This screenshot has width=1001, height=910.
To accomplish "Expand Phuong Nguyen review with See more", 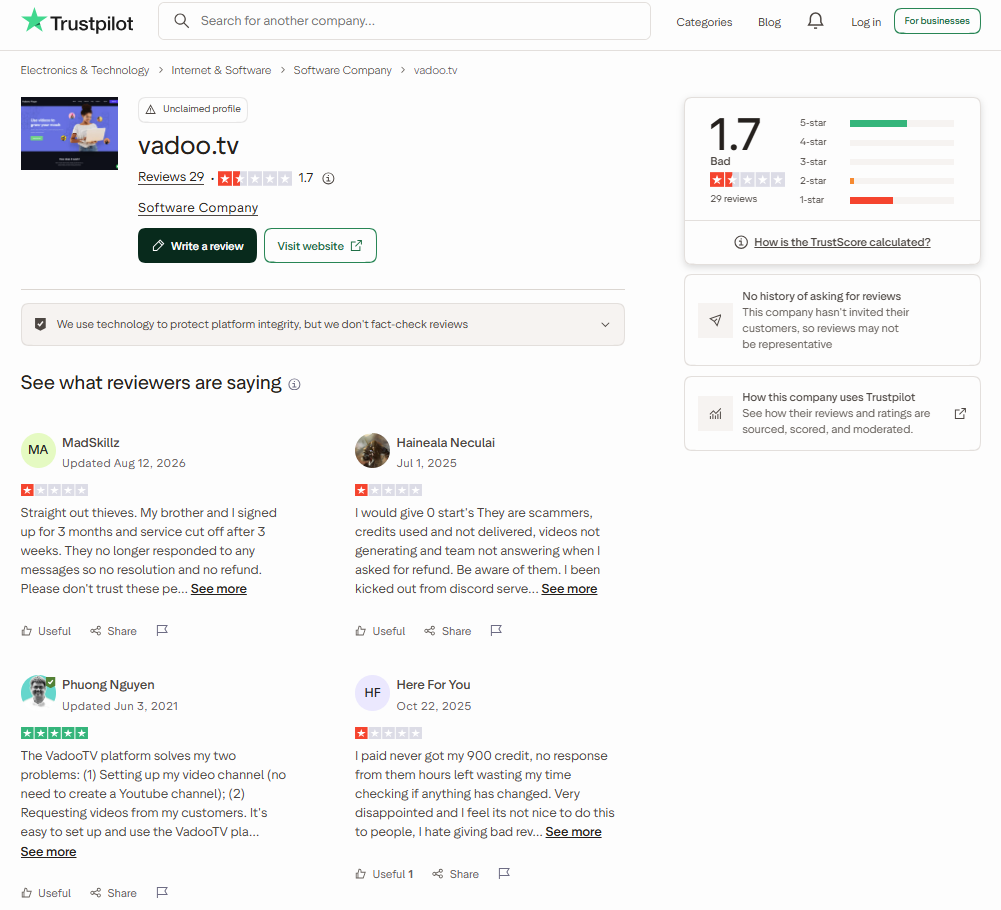I will coord(49,852).
